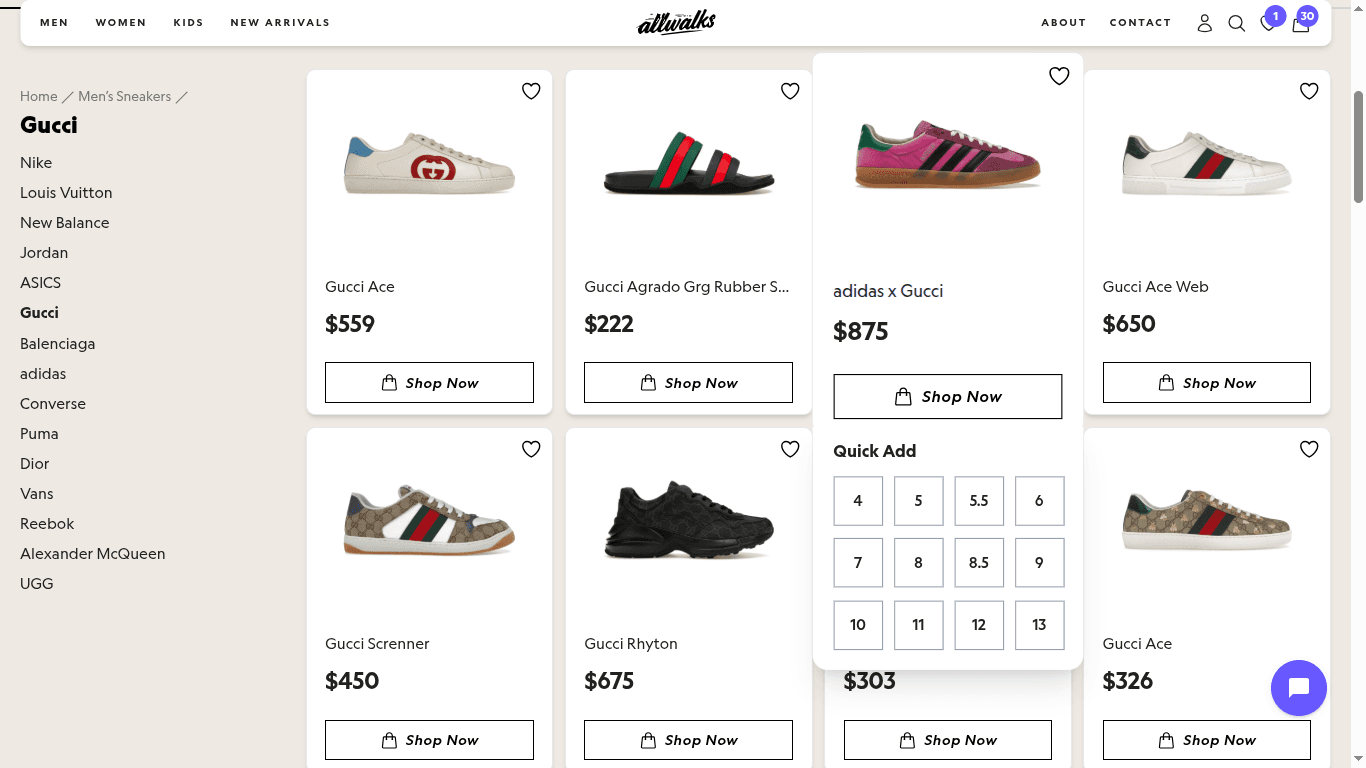The width and height of the screenshot is (1366, 768).
Task: Click Shop Now on Gucci Screnner
Action: pos(429,740)
